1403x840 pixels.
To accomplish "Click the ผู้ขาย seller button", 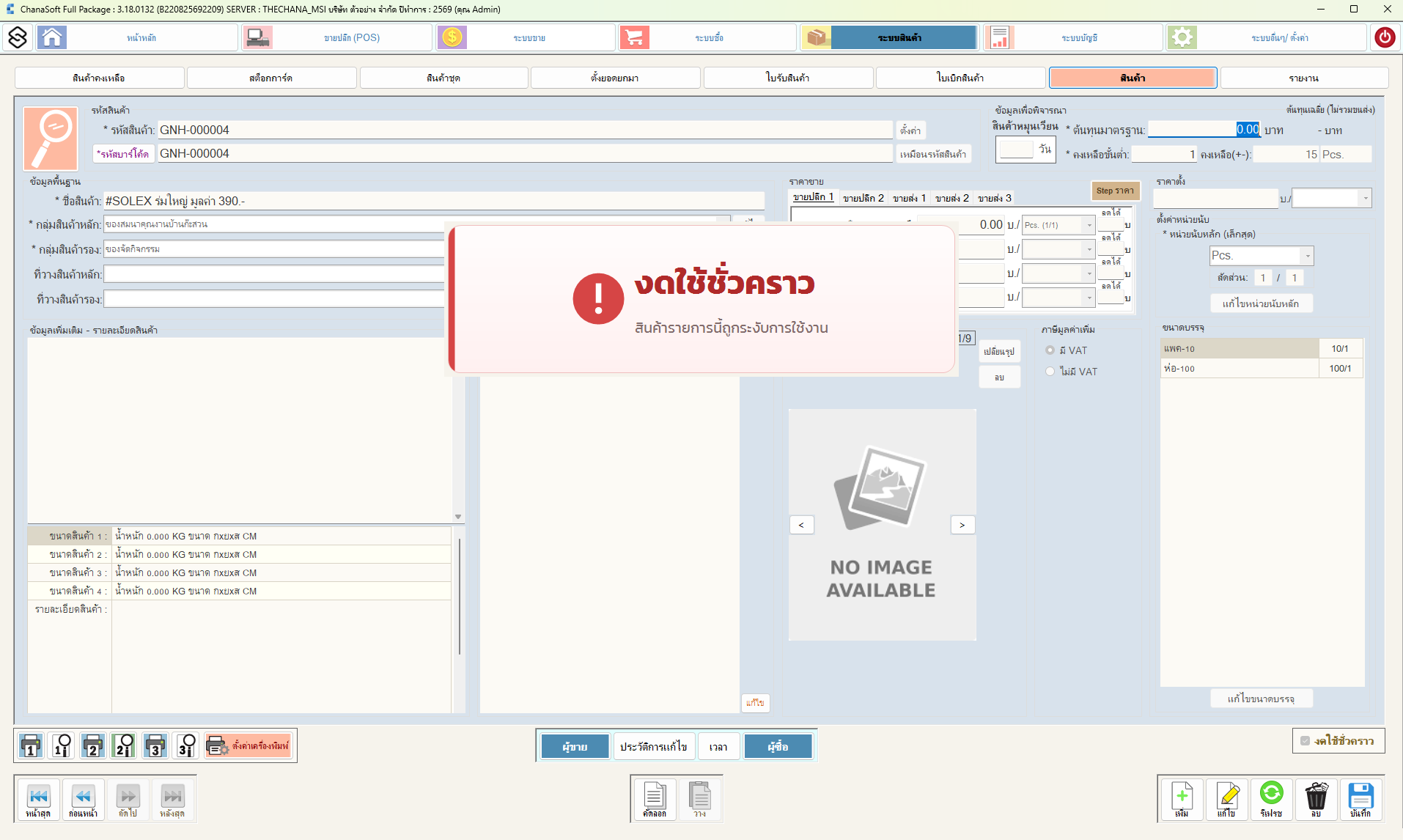I will pos(575,746).
